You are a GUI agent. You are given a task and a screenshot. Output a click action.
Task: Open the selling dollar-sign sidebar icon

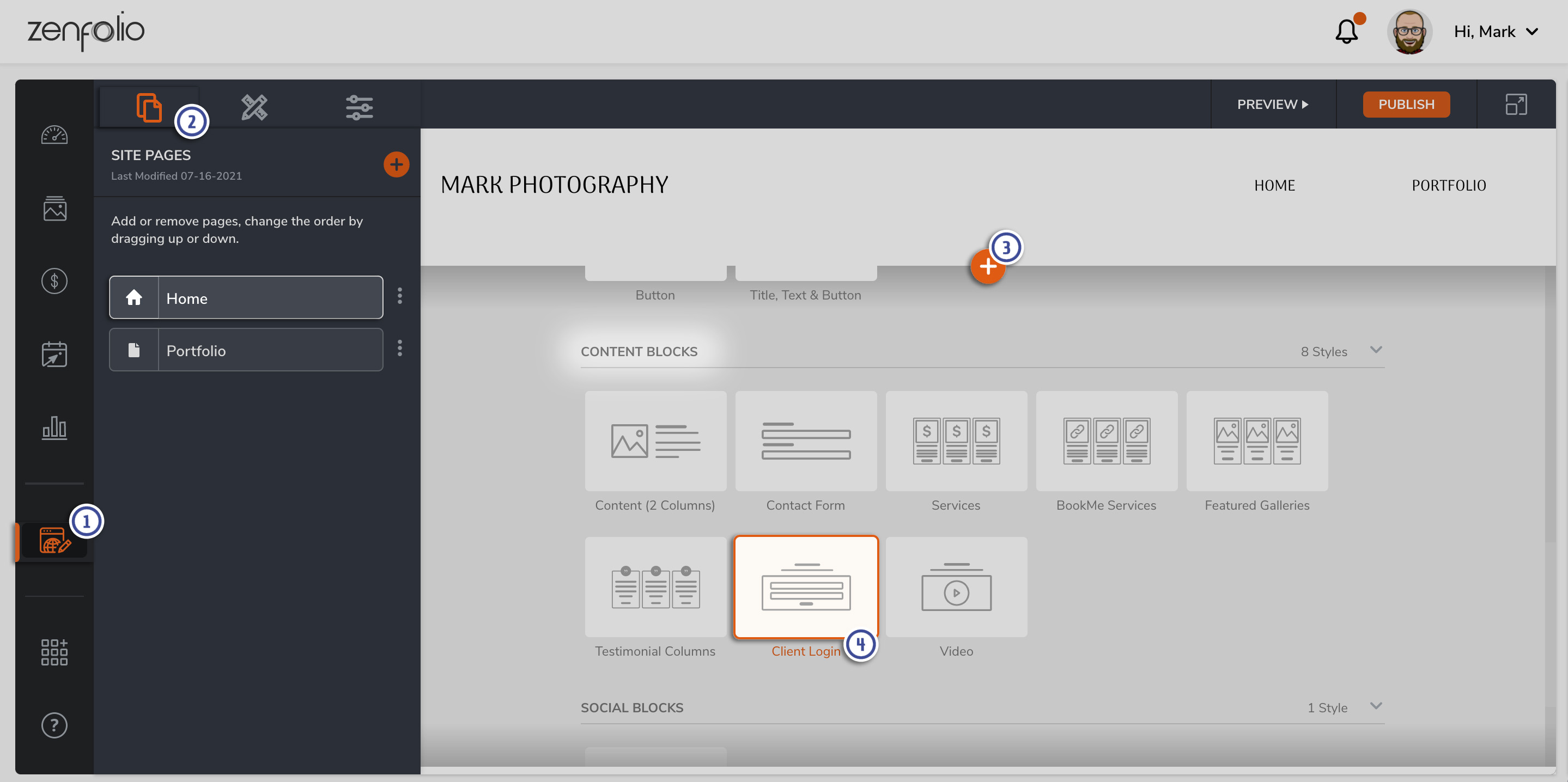tap(54, 281)
